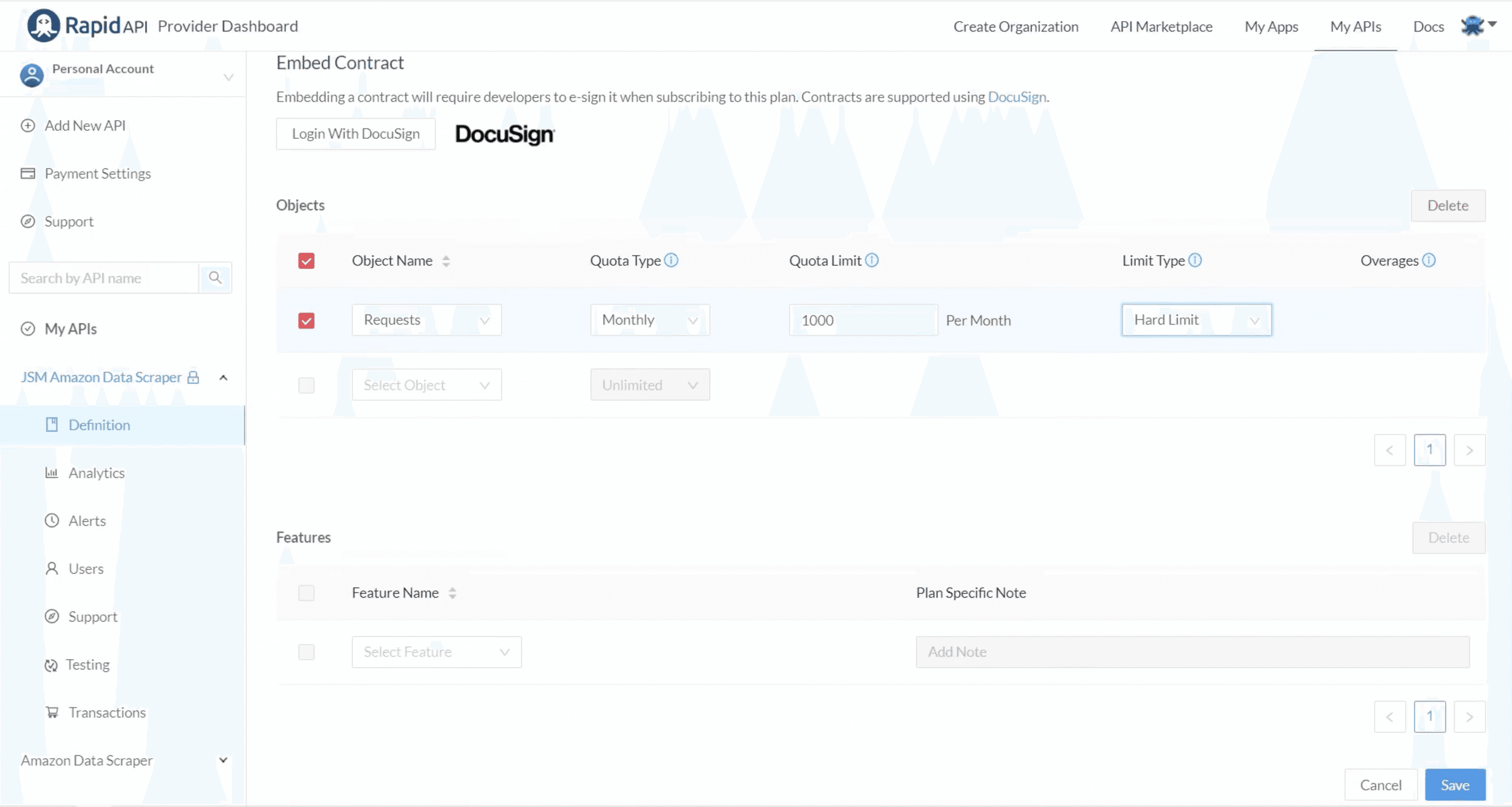Click the search magnifier icon
1512x807 pixels.
(215, 278)
